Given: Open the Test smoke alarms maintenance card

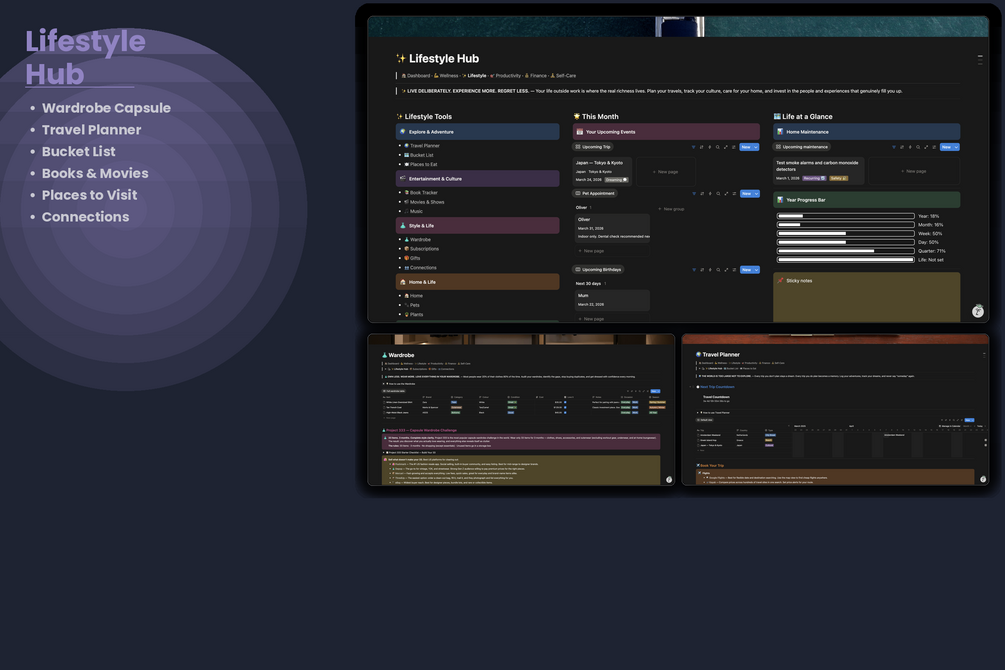Looking at the screenshot, I should tap(818, 171).
